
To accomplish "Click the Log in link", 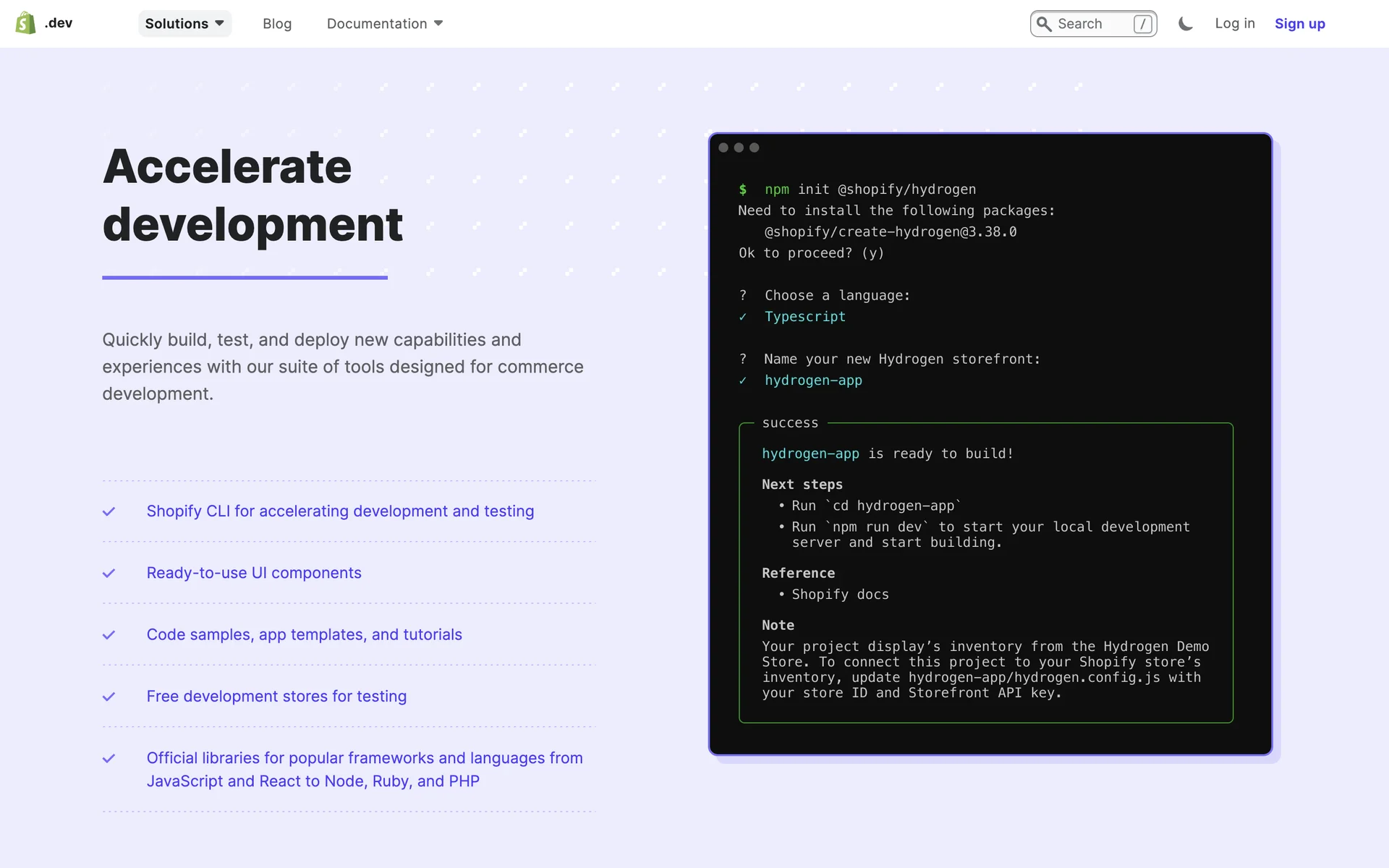I will 1234,23.
